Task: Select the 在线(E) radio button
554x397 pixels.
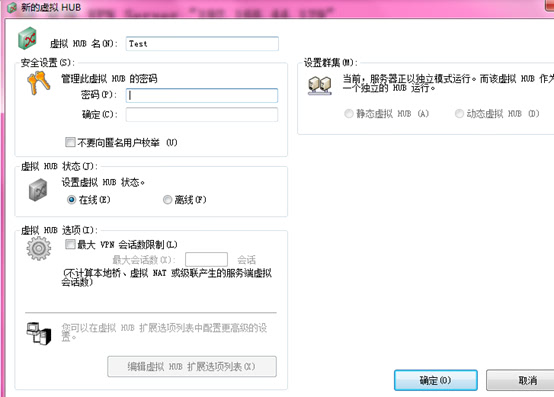Action: point(71,200)
